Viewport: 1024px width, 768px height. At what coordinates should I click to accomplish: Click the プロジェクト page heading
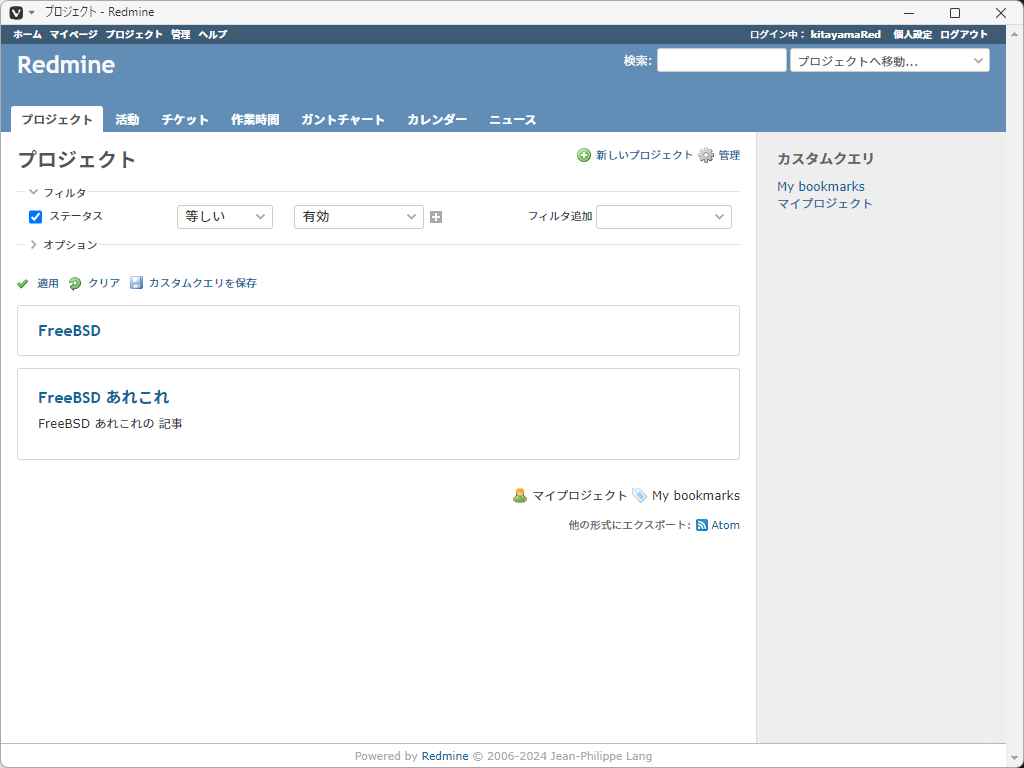click(77, 160)
